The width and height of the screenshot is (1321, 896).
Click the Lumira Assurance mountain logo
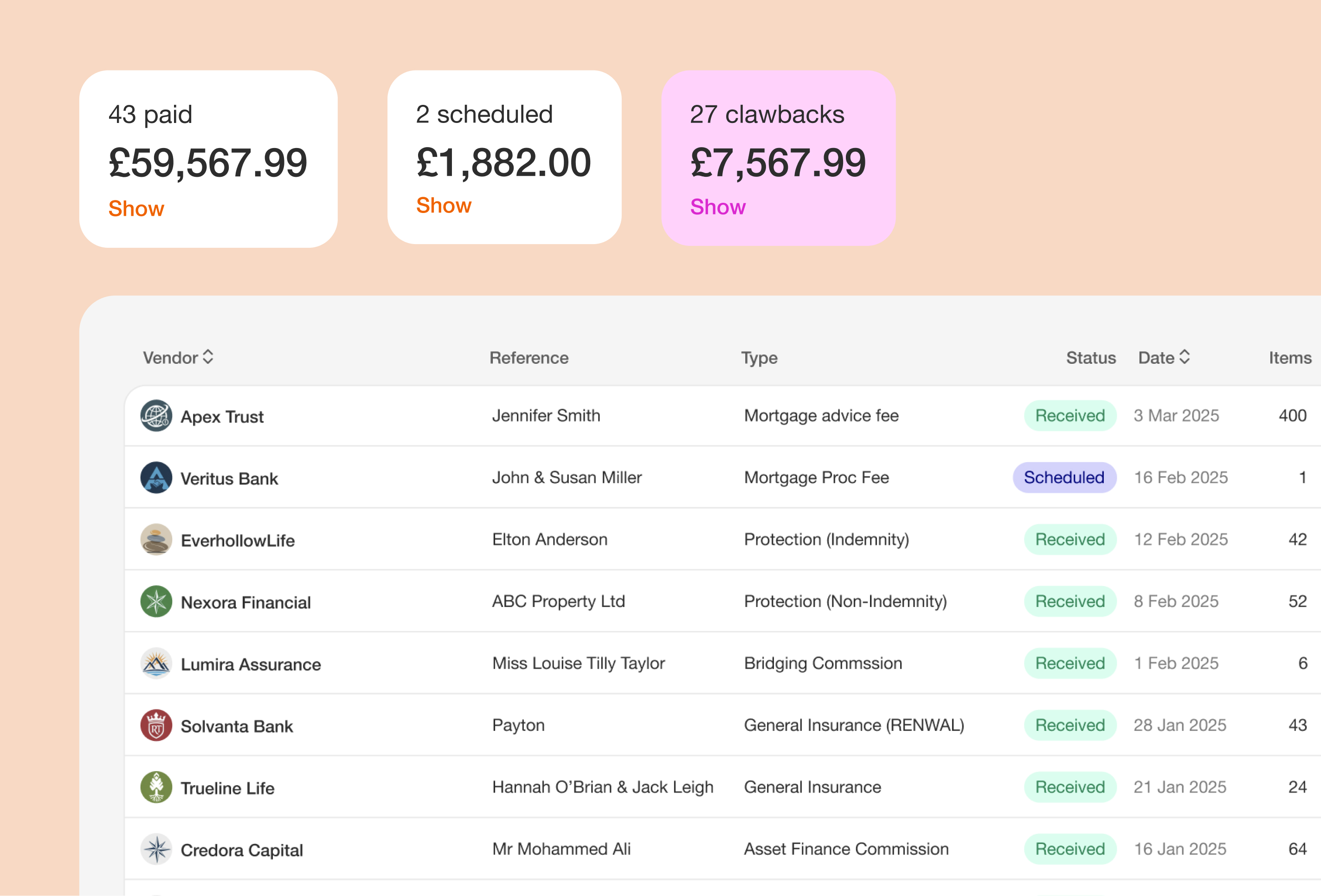(x=156, y=664)
